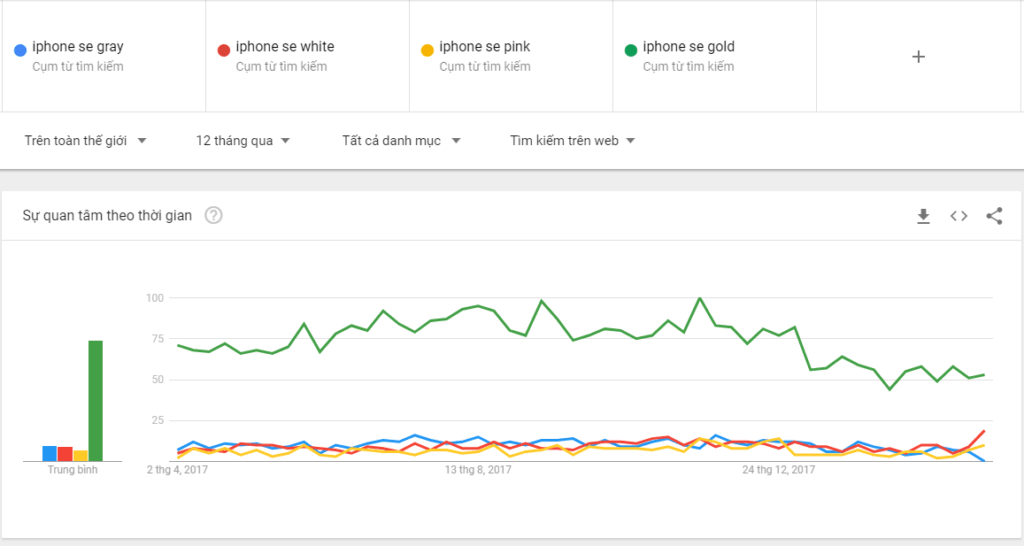Screen dimensions: 1024x546
Task: Open help tooltip next to chart title
Action: pyautogui.click(x=213, y=216)
